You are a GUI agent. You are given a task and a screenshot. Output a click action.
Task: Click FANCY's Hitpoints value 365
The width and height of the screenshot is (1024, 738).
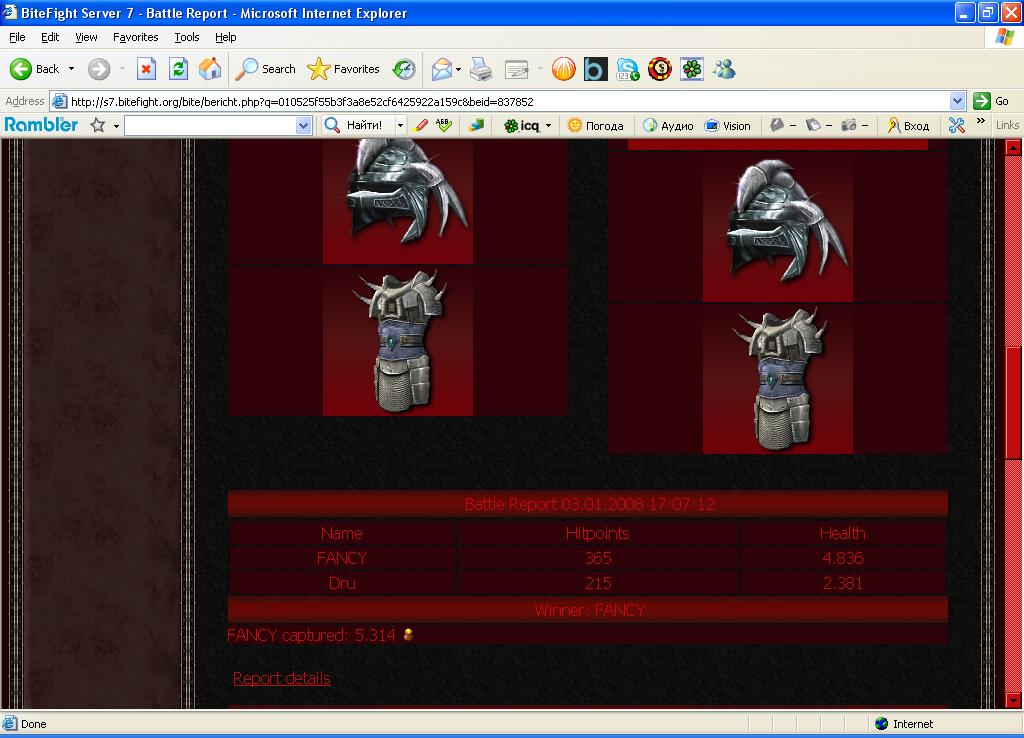pos(598,558)
